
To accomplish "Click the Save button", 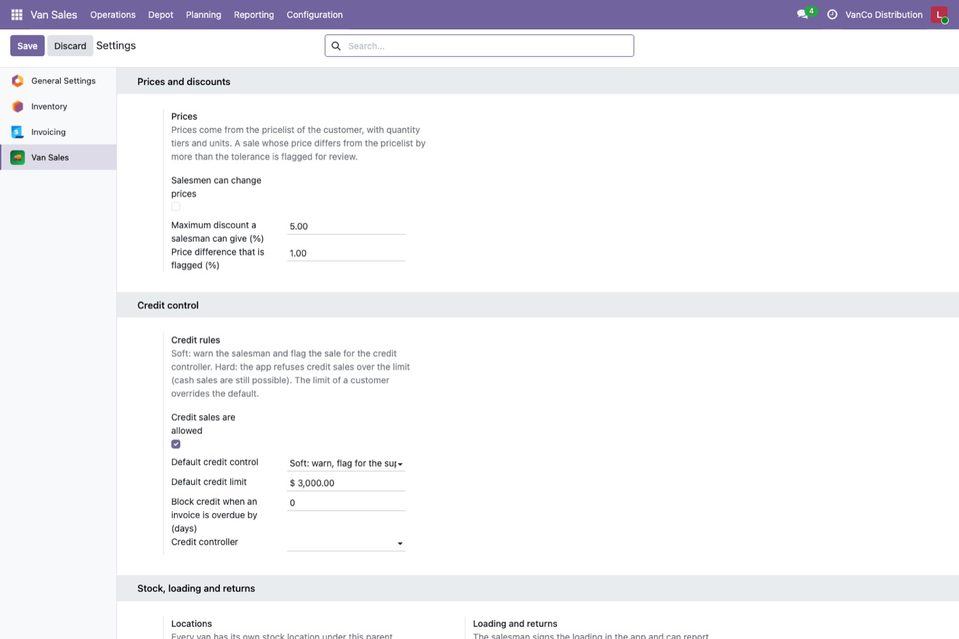I will pos(28,46).
